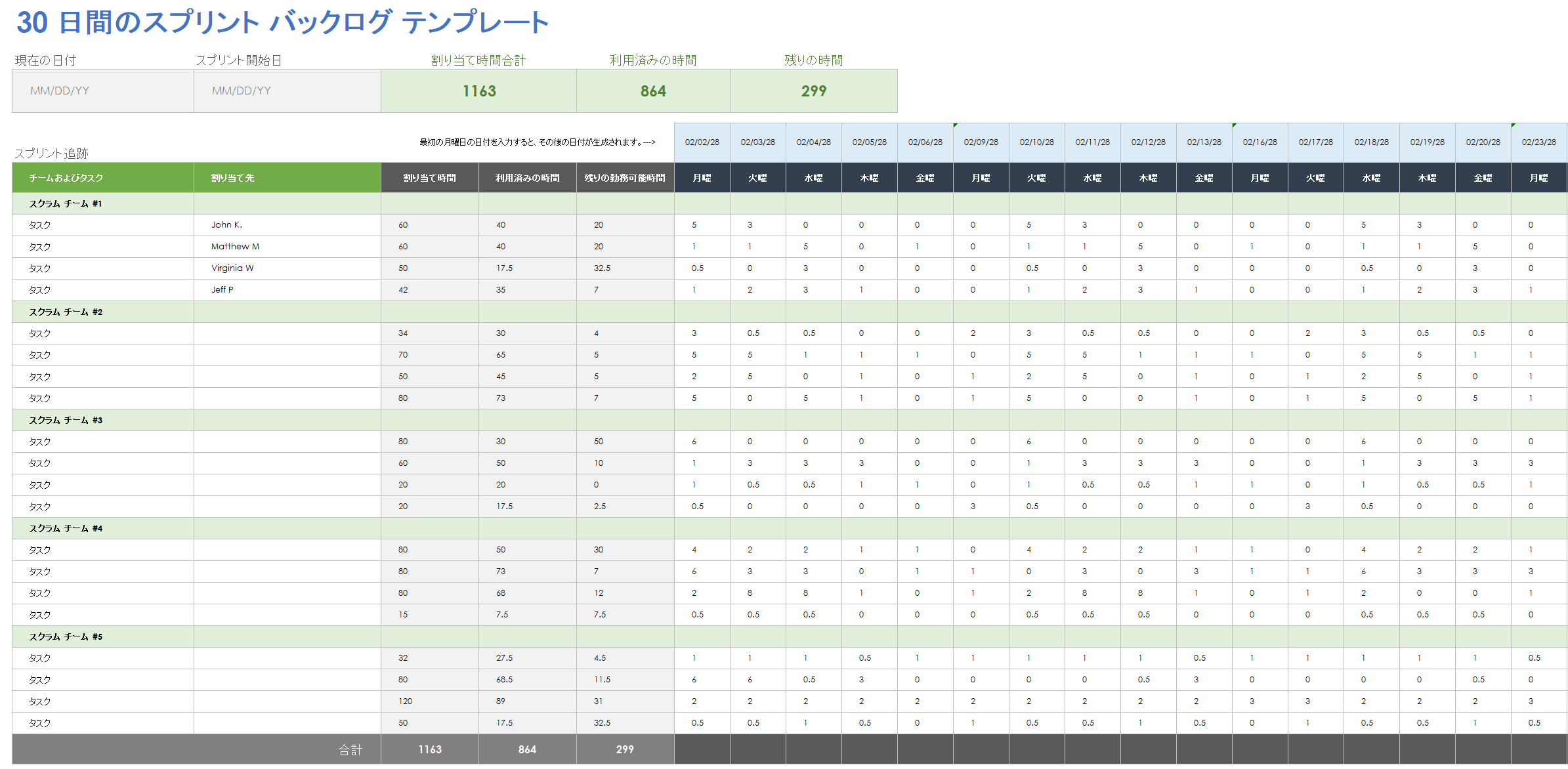Click the チームおよびタスク column header
This screenshot has width=1568, height=769.
[103, 178]
